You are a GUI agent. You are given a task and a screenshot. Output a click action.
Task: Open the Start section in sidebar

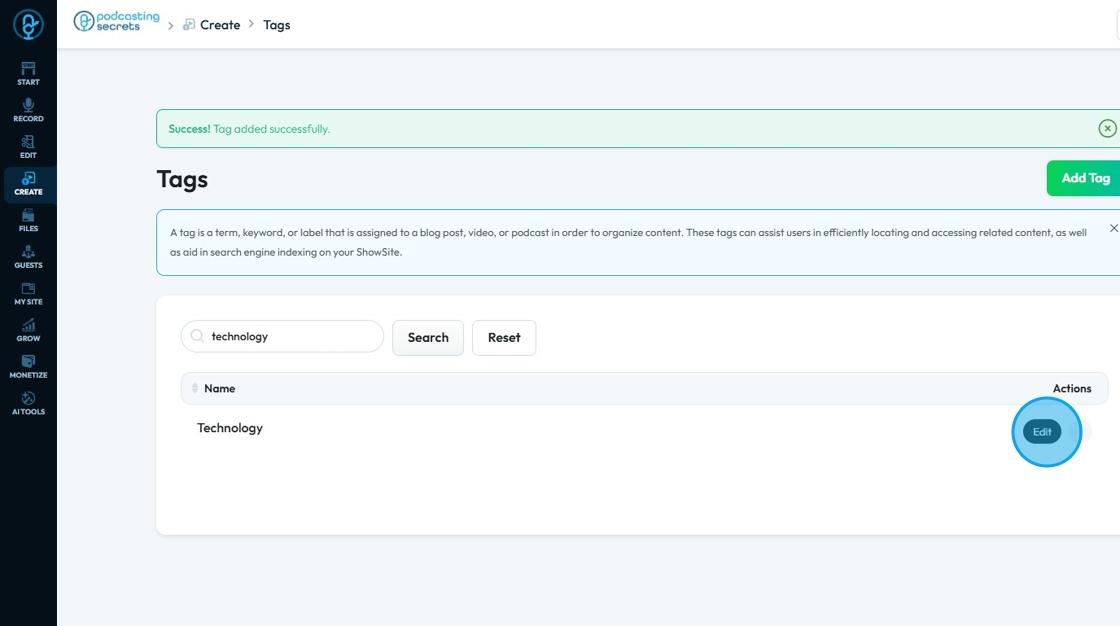(x=28, y=73)
